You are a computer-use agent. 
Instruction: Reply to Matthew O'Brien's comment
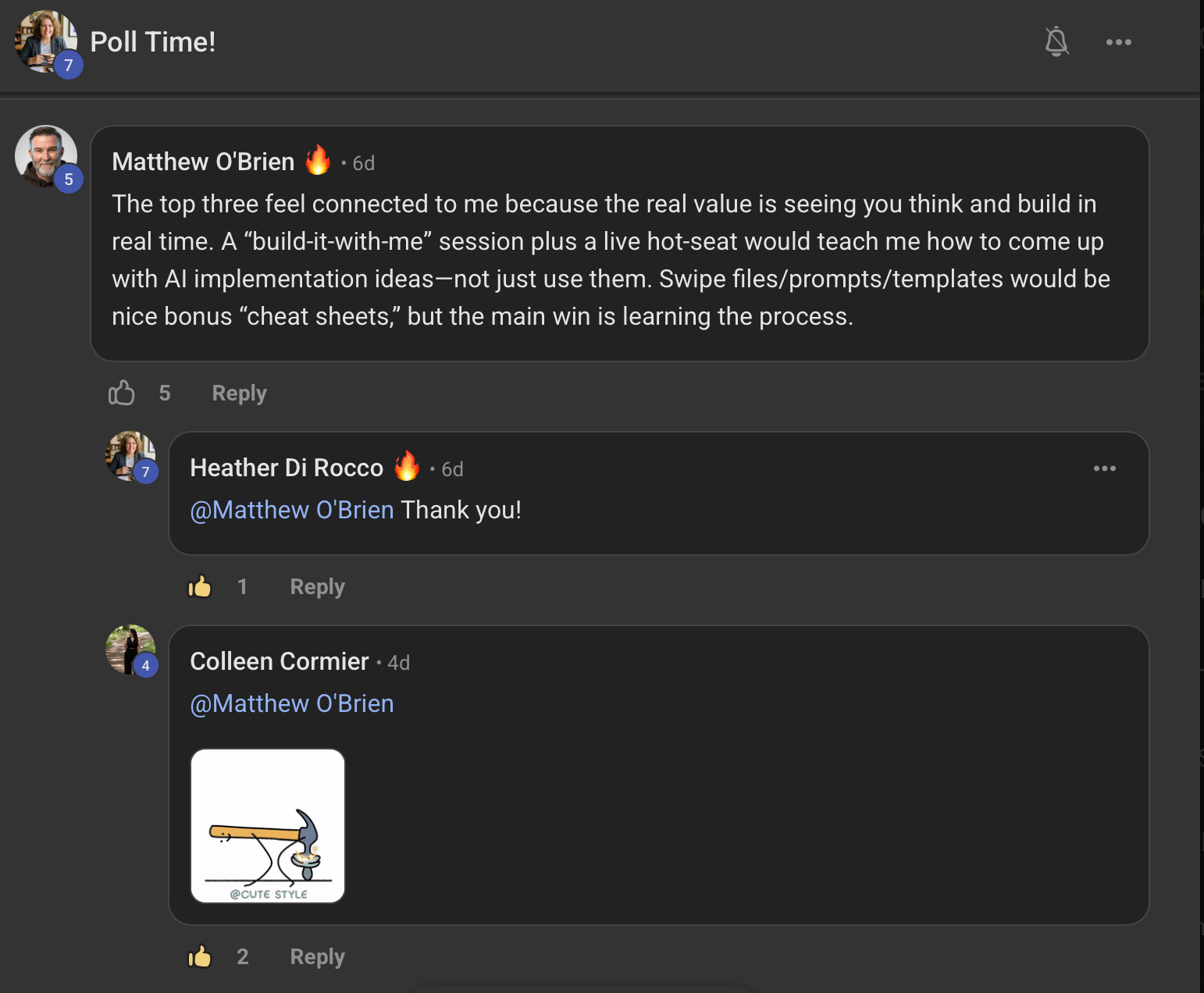pyautogui.click(x=240, y=393)
